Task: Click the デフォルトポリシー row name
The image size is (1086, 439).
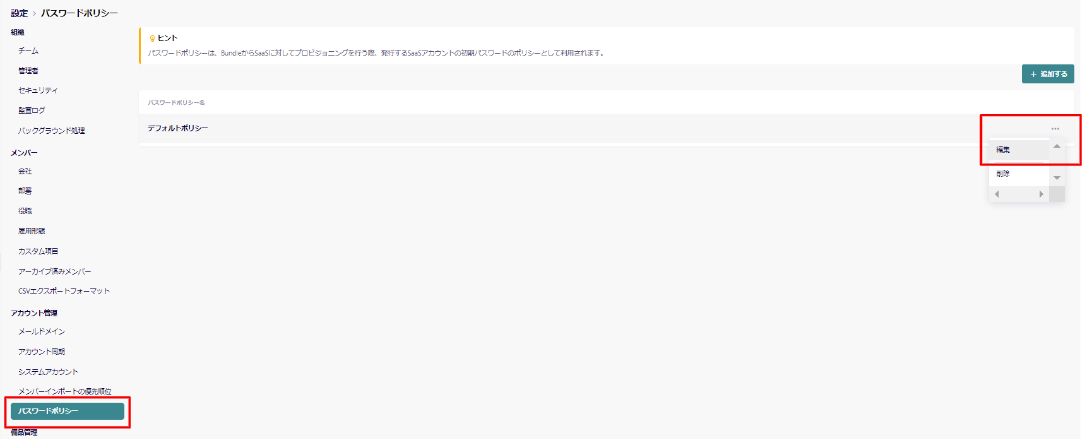Action: (x=178, y=128)
